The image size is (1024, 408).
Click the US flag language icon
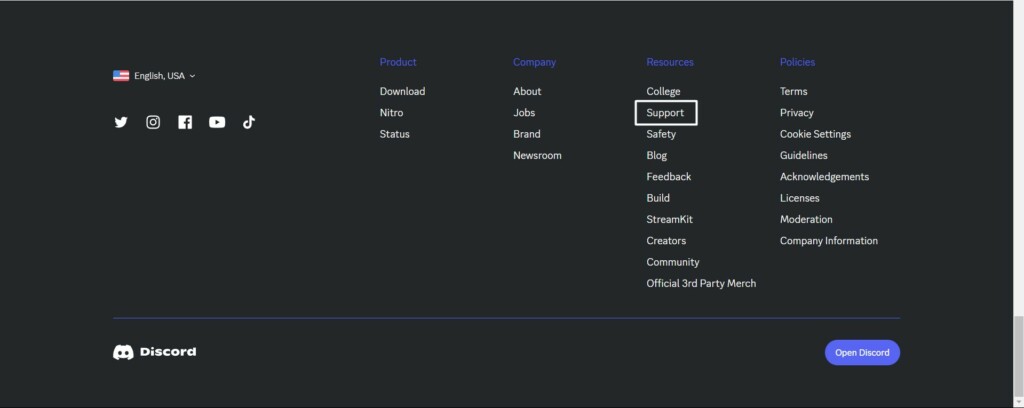coord(121,76)
